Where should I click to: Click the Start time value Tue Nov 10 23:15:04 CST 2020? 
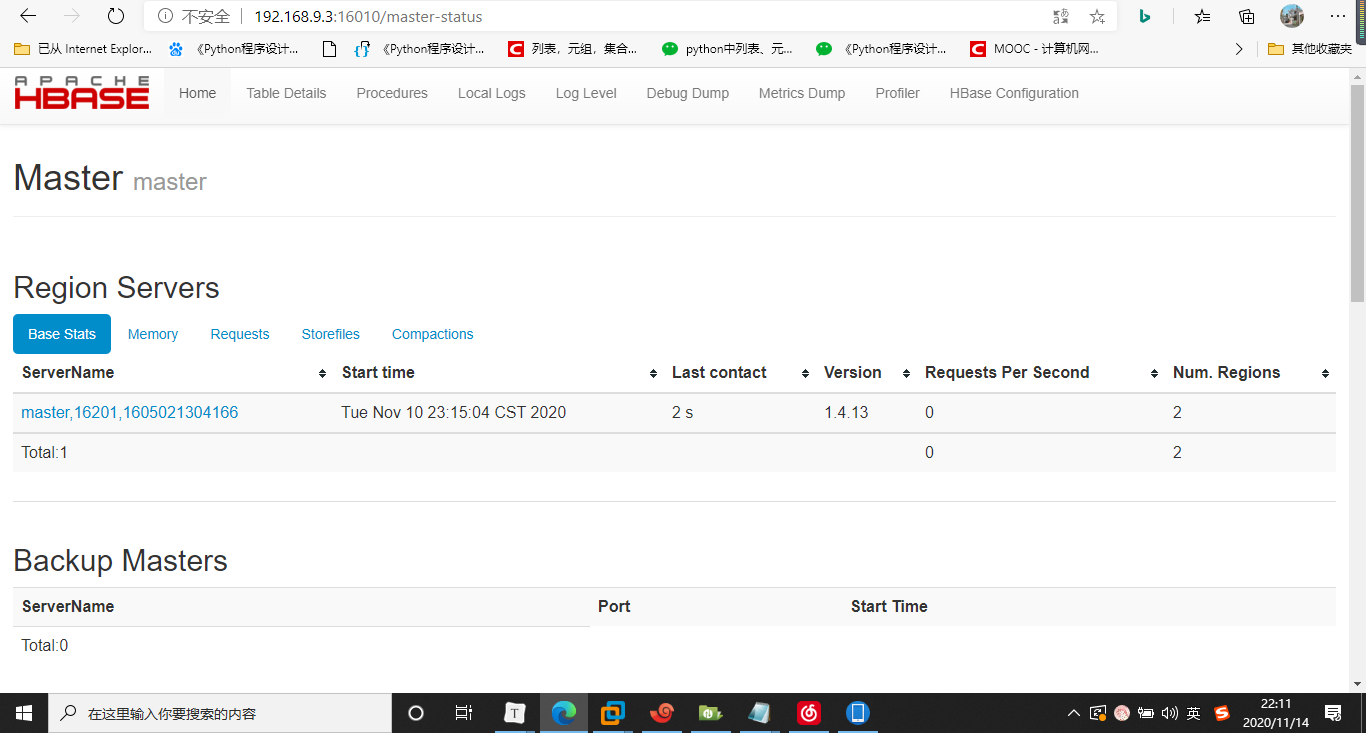(454, 412)
